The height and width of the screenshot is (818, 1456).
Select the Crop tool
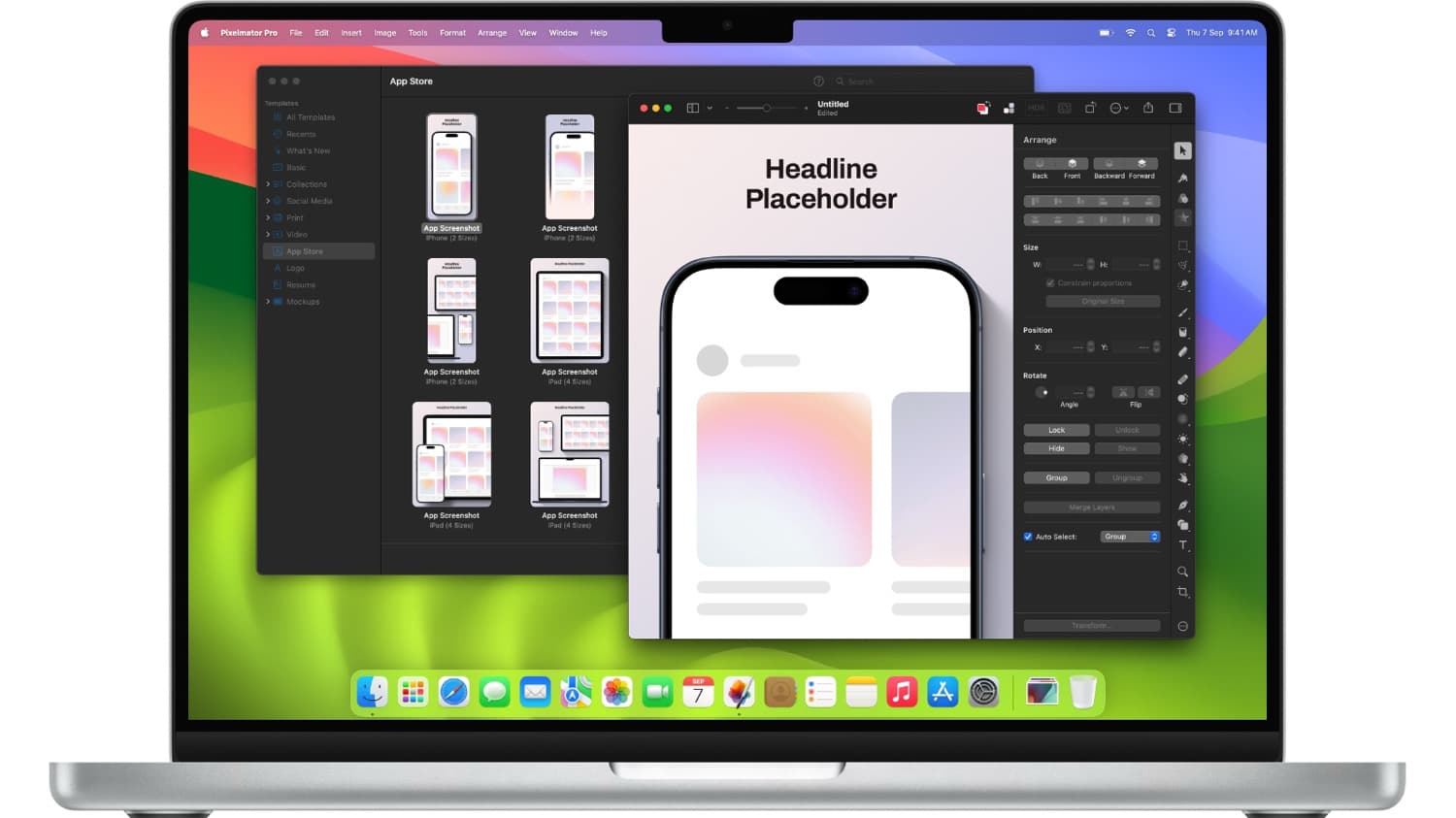[1182, 592]
